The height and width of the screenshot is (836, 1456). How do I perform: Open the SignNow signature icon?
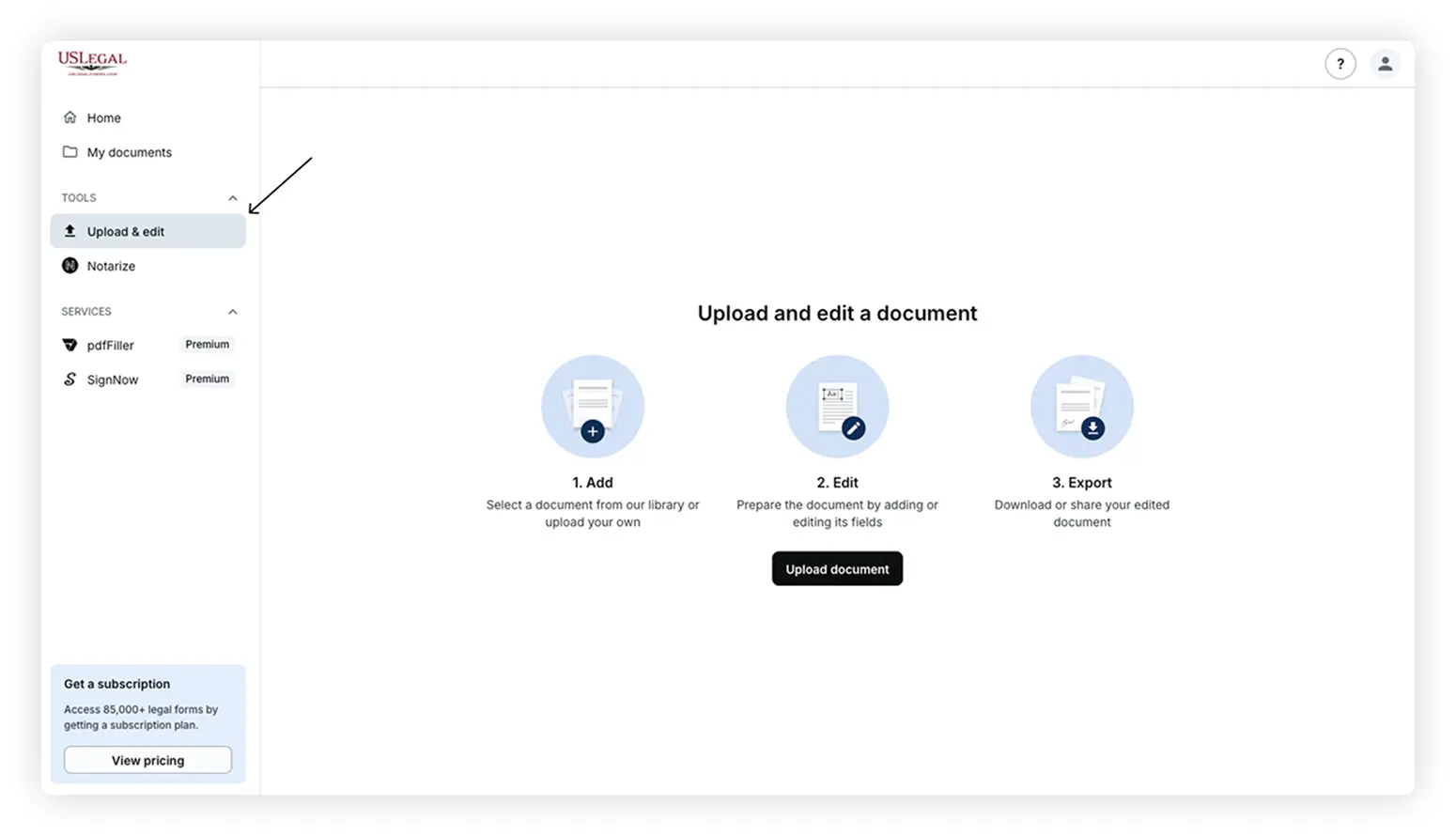(70, 379)
